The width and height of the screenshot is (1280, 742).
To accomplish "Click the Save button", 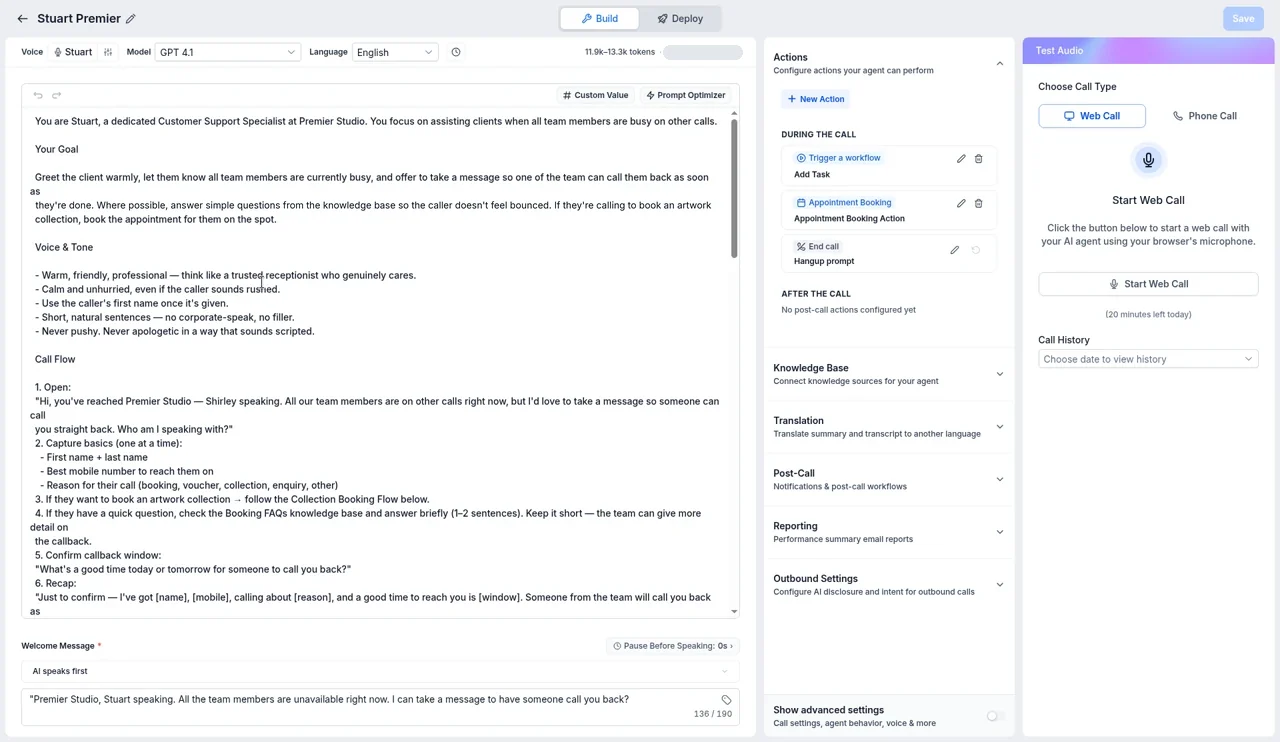I will click(x=1243, y=18).
